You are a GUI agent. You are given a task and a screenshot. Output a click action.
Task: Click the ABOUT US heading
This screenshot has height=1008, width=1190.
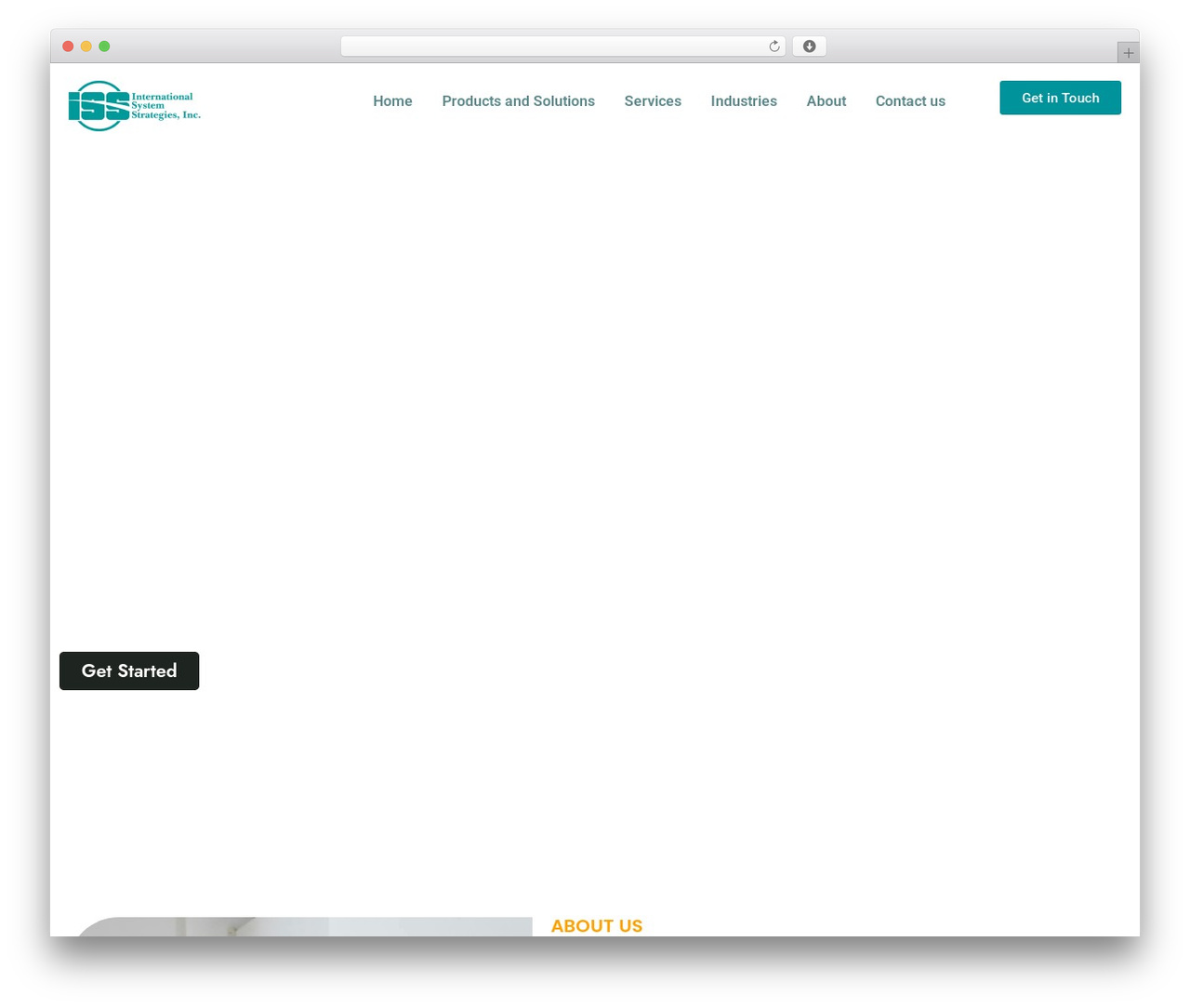point(597,926)
